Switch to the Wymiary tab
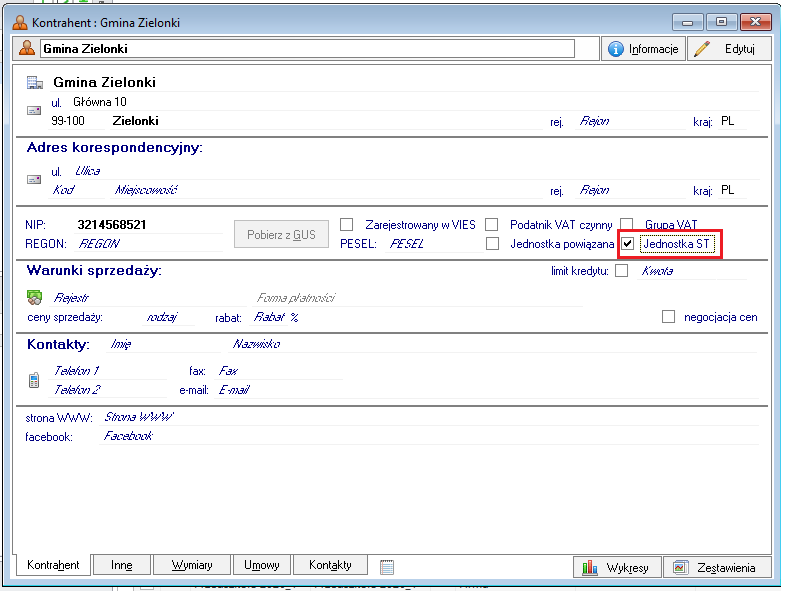The height and width of the screenshot is (594, 786). 191,565
